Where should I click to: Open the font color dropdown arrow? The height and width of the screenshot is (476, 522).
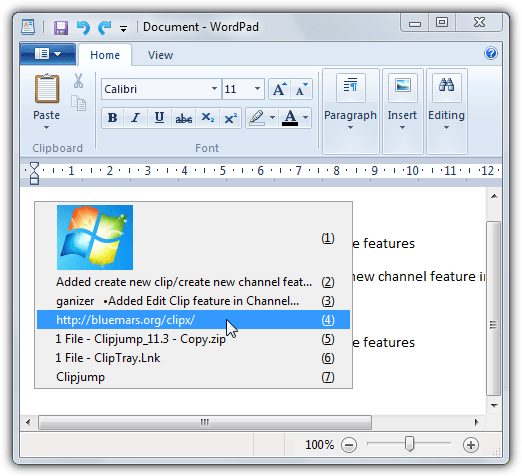point(306,118)
